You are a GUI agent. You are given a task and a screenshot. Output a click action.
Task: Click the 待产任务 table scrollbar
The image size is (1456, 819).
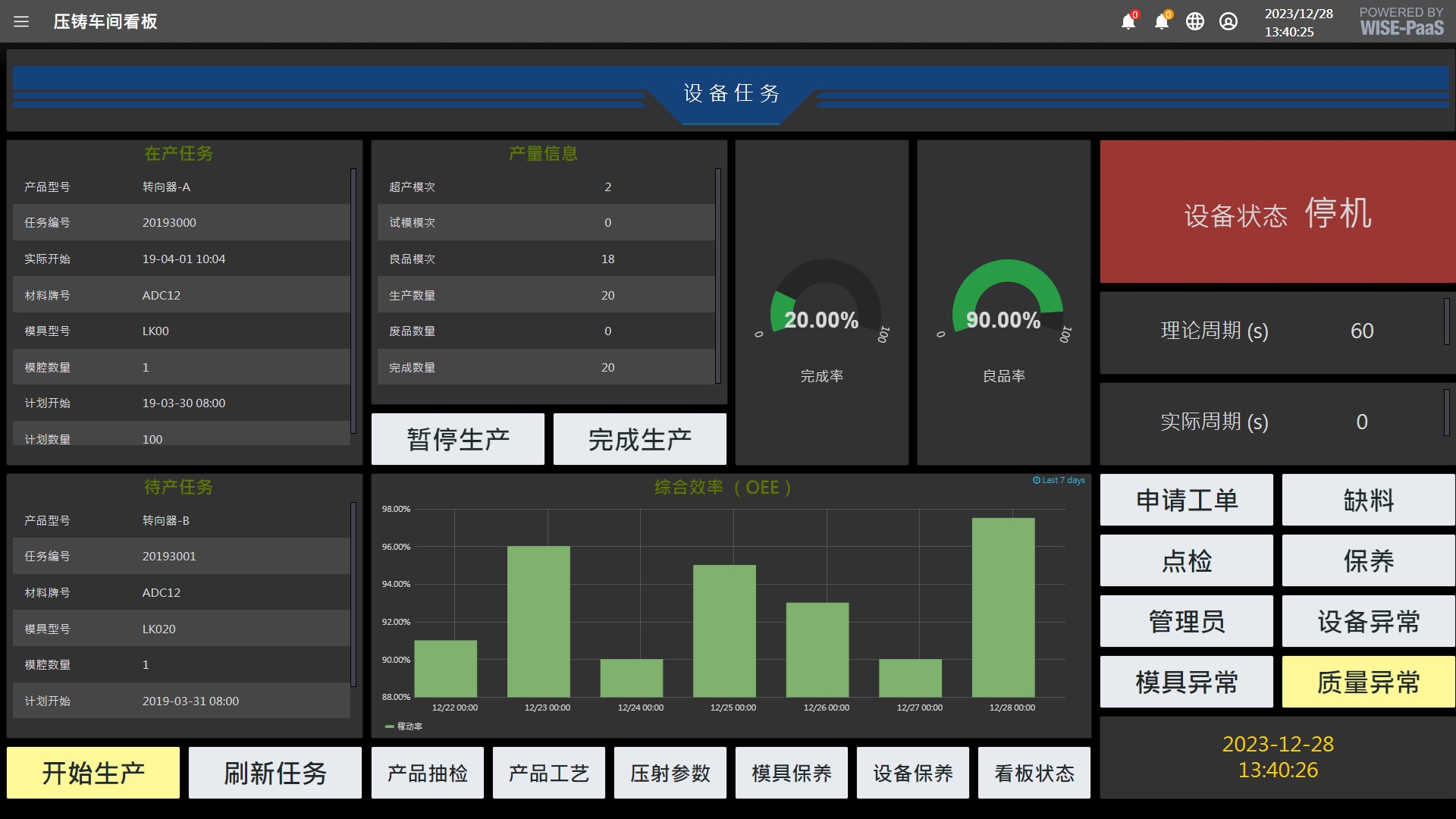pyautogui.click(x=353, y=595)
